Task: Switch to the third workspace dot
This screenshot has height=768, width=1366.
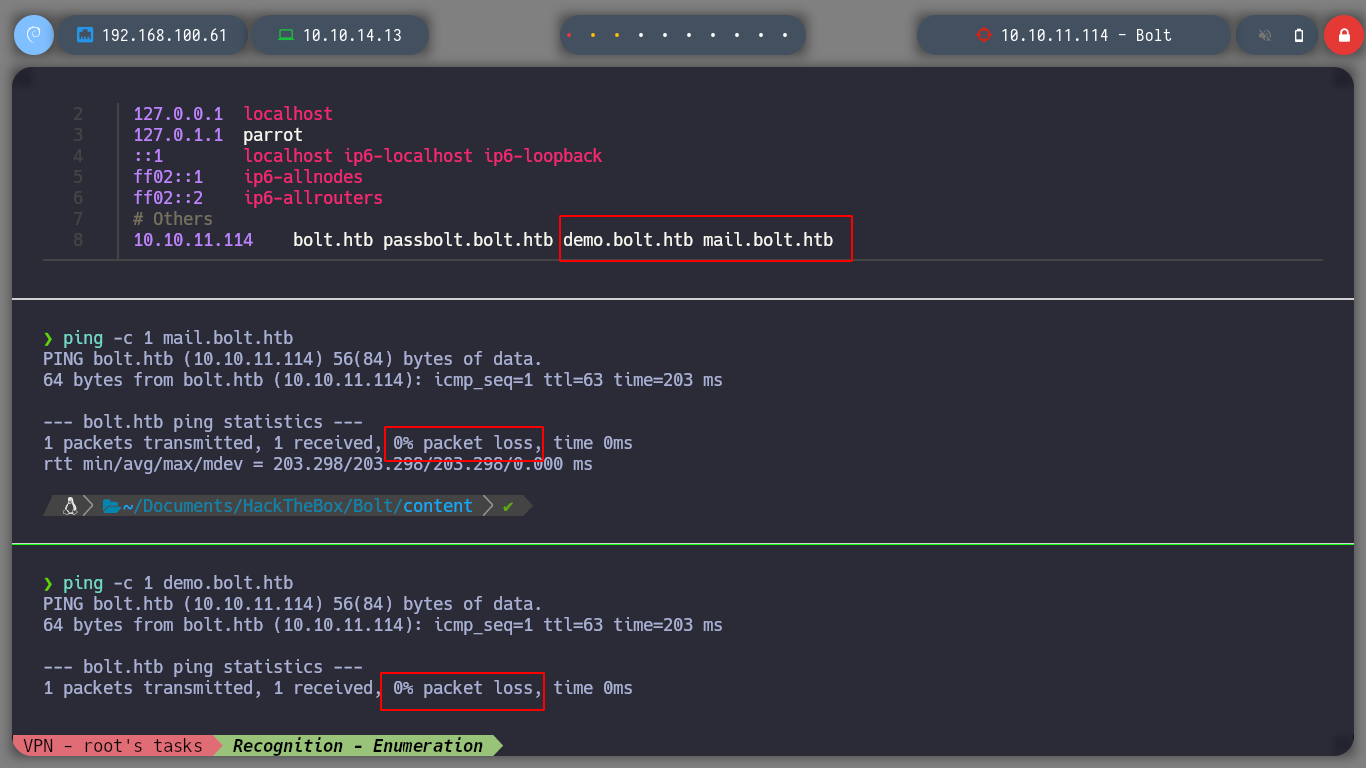Action: (x=617, y=35)
